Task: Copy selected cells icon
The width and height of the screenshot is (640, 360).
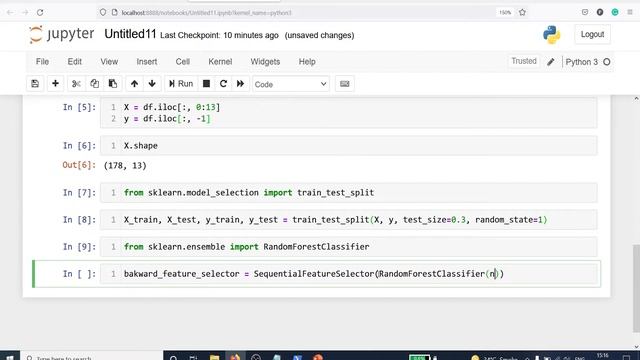Action: (94, 84)
